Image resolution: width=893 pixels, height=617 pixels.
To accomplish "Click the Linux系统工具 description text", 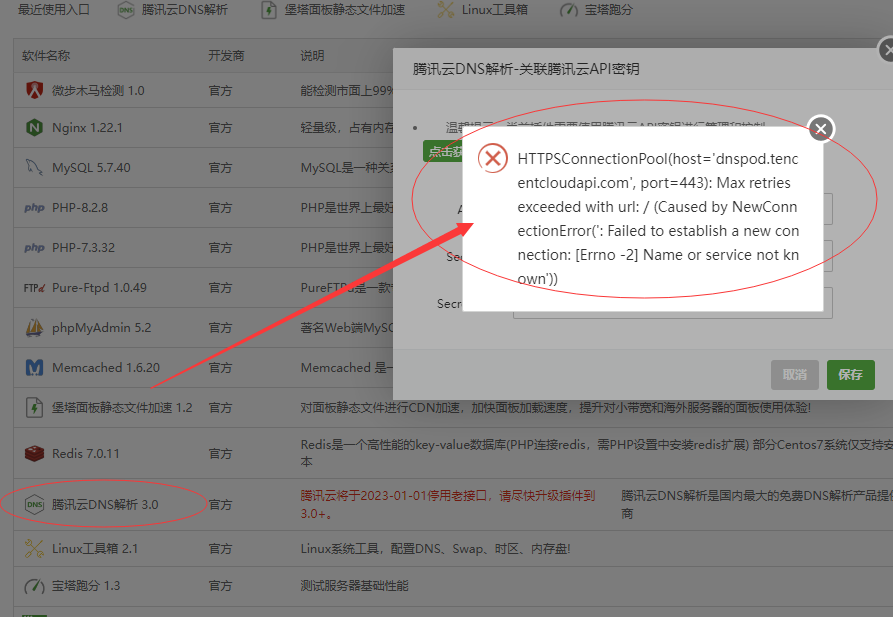I will tap(435, 549).
